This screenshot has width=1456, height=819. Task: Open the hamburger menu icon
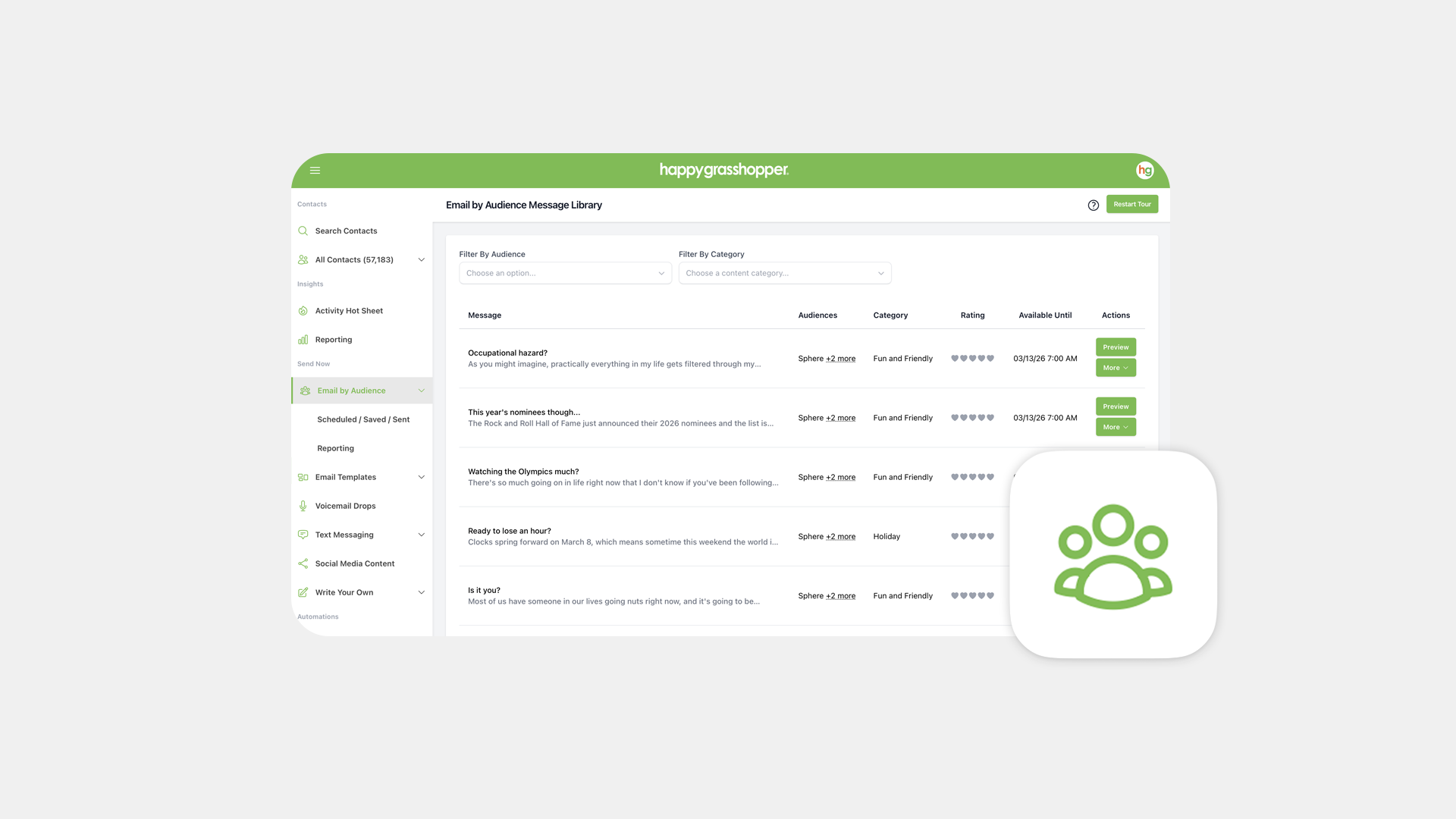pyautogui.click(x=315, y=171)
